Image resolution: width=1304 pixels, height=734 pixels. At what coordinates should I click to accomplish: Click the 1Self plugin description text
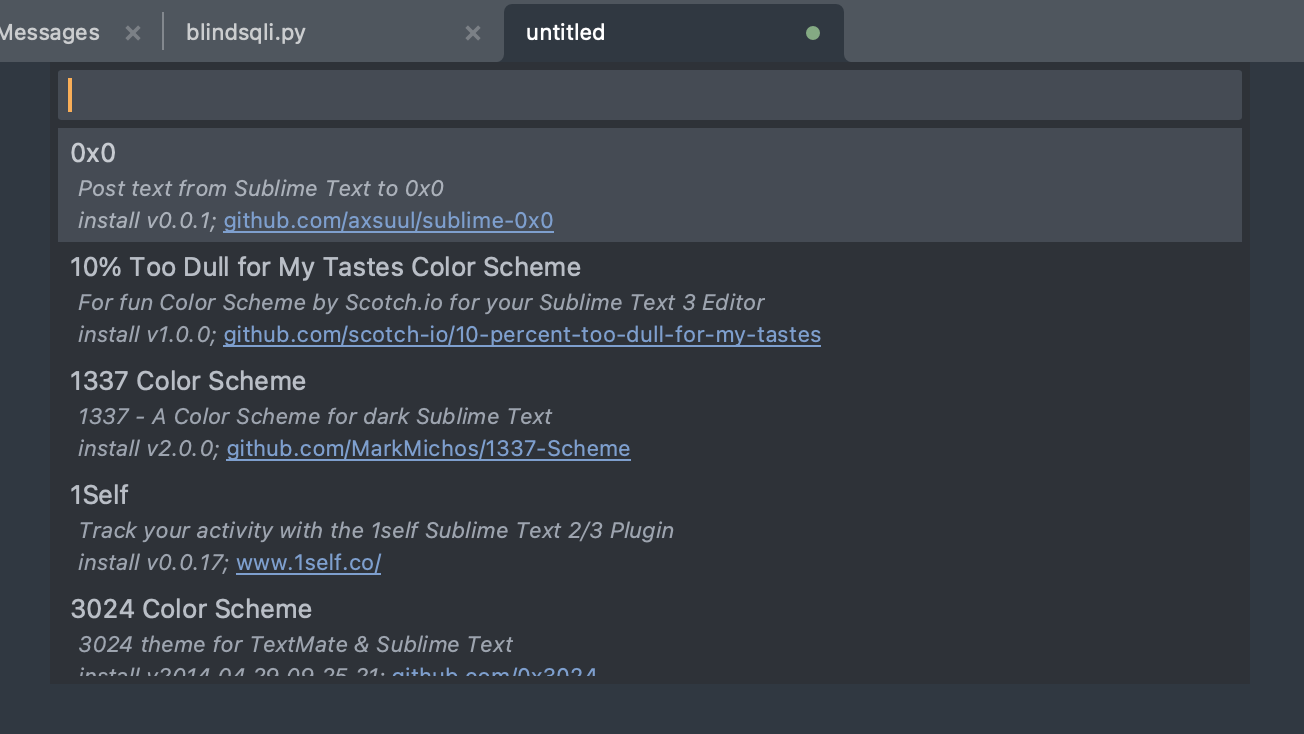click(376, 531)
